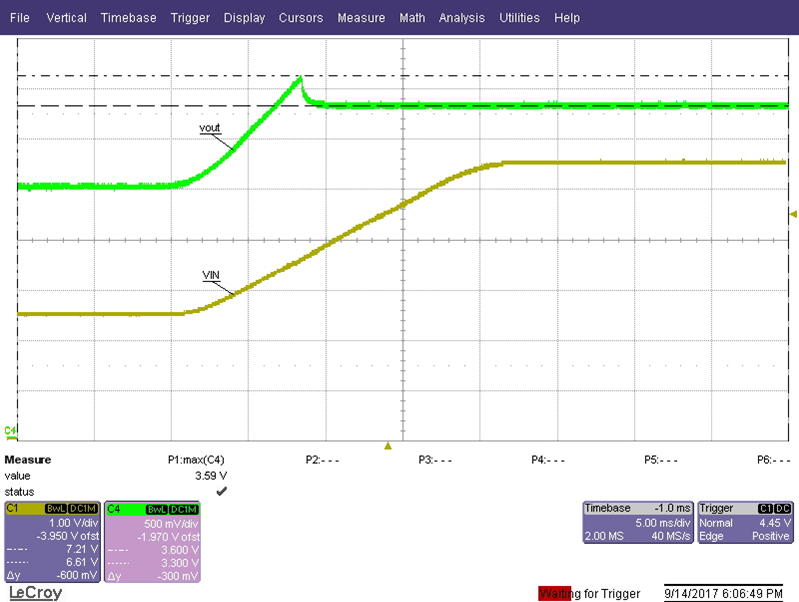799x602 pixels.
Task: Click the 5.00 ms/div timebase value
Action: [662, 523]
